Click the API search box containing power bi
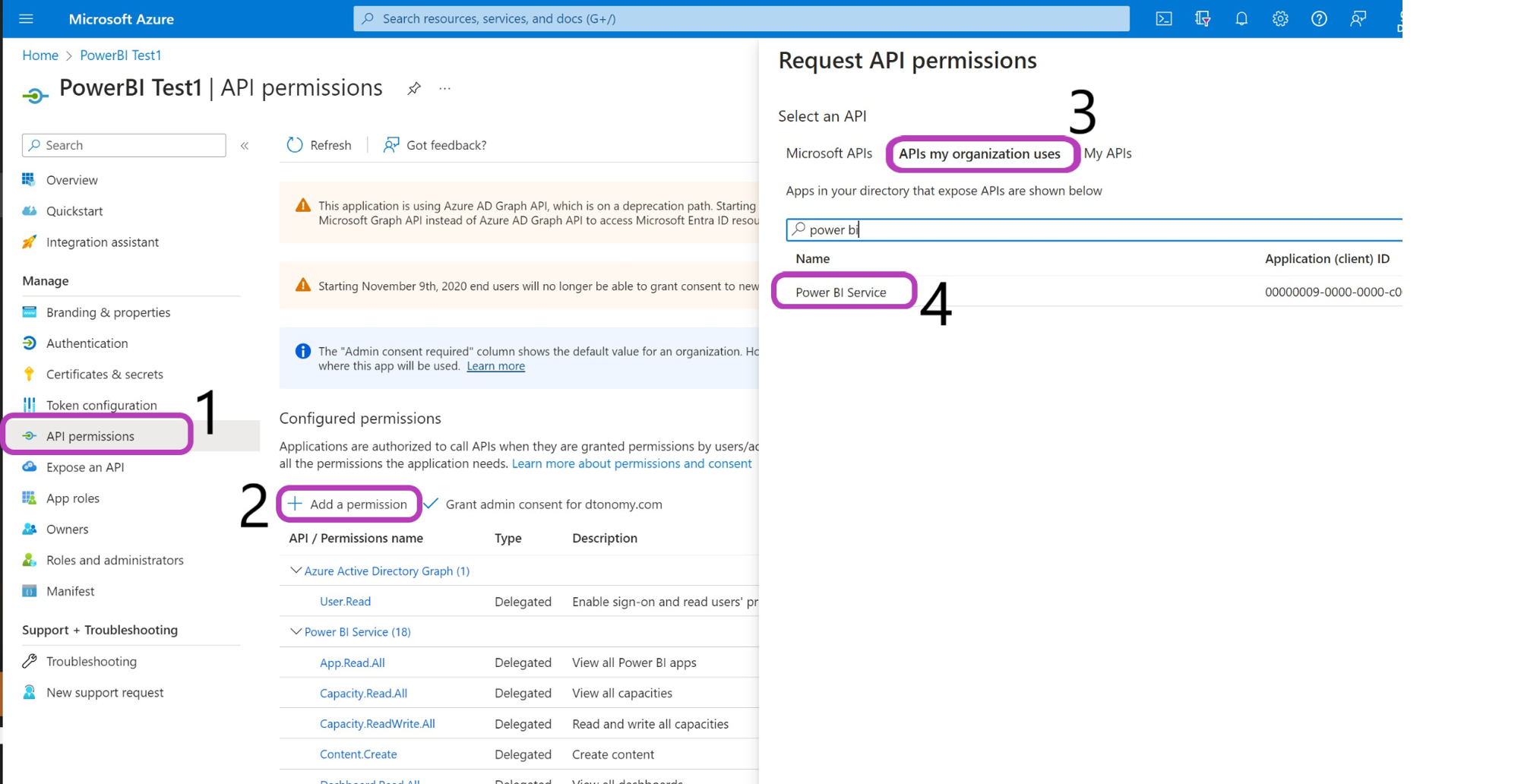 pos(1094,229)
